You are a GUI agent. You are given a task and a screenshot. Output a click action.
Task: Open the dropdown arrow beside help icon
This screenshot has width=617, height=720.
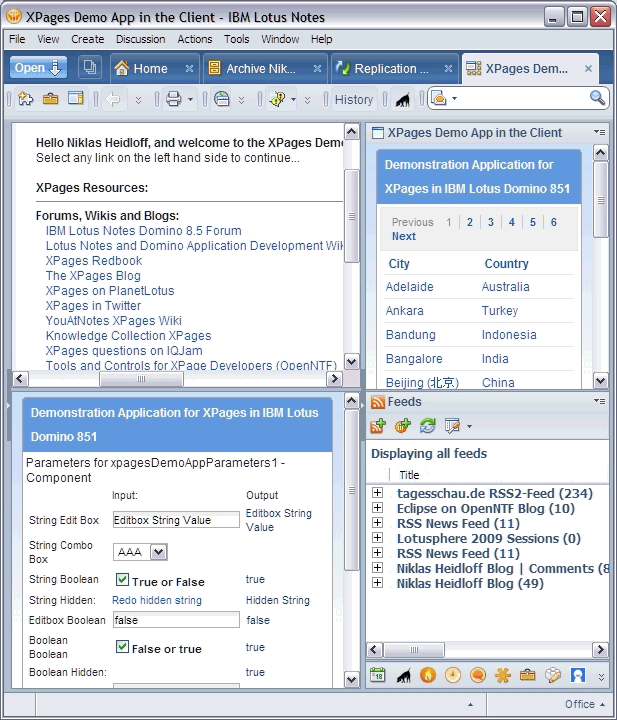[293, 99]
